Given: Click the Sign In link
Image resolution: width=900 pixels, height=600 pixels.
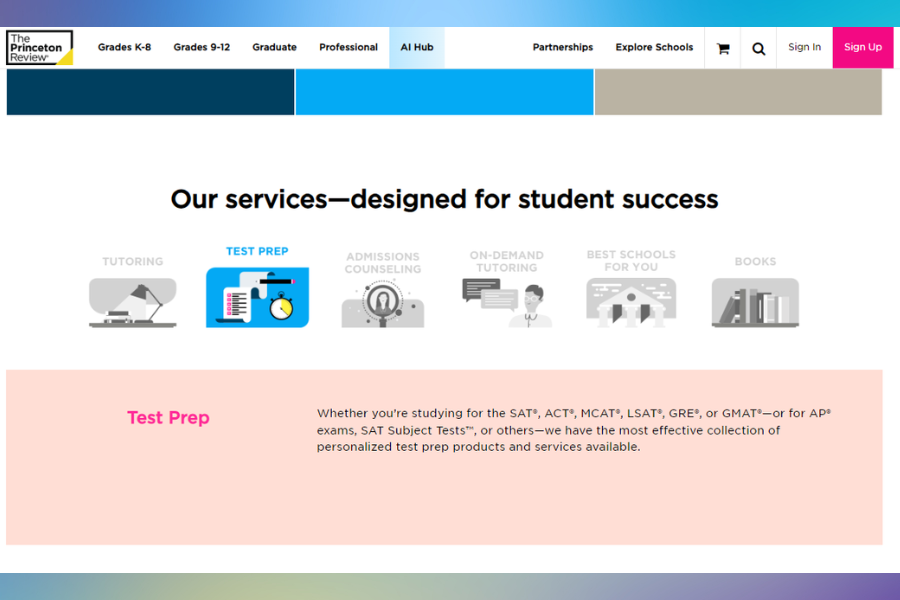Looking at the screenshot, I should 804,47.
